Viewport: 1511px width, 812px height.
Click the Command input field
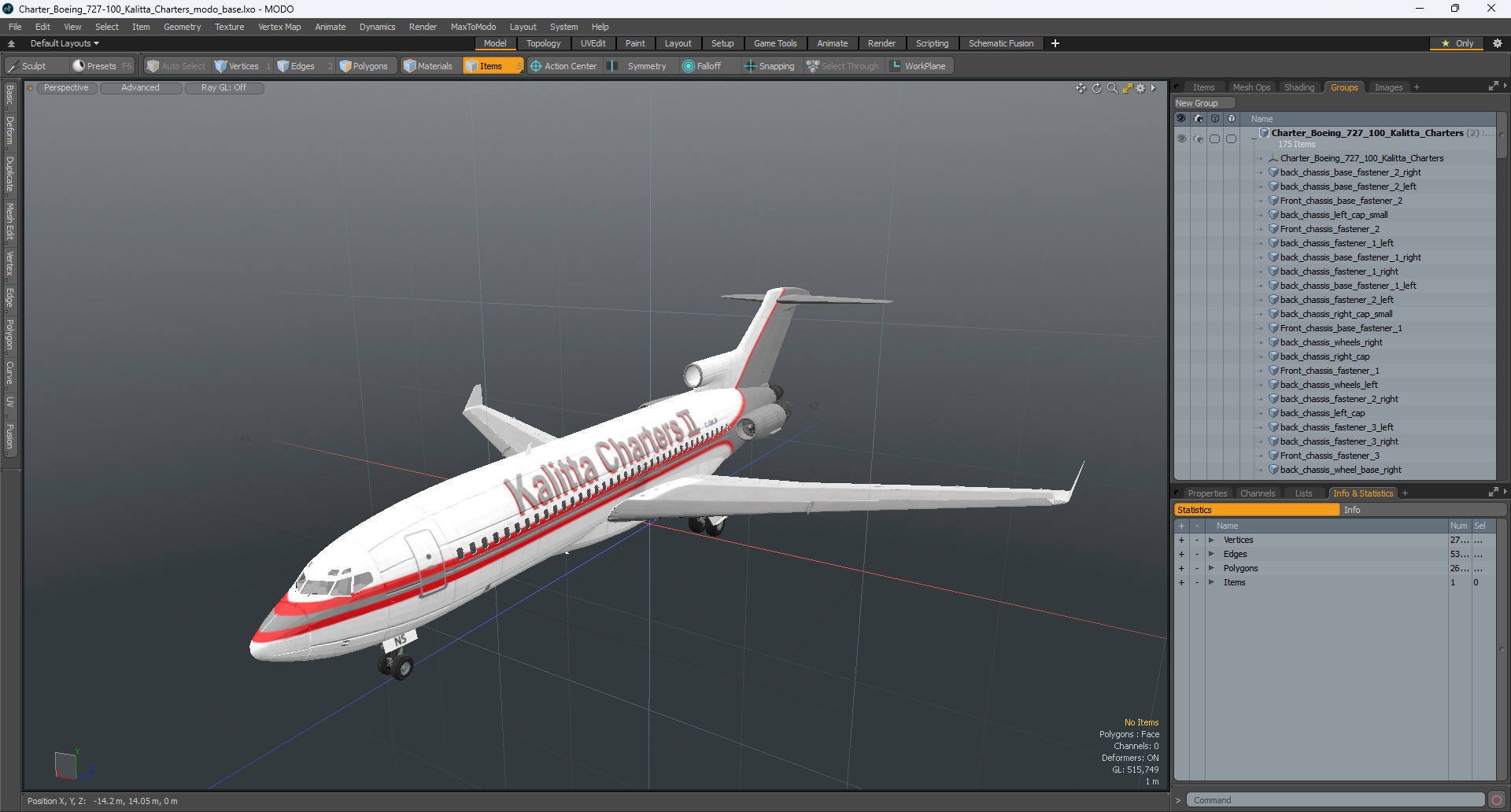(1335, 800)
